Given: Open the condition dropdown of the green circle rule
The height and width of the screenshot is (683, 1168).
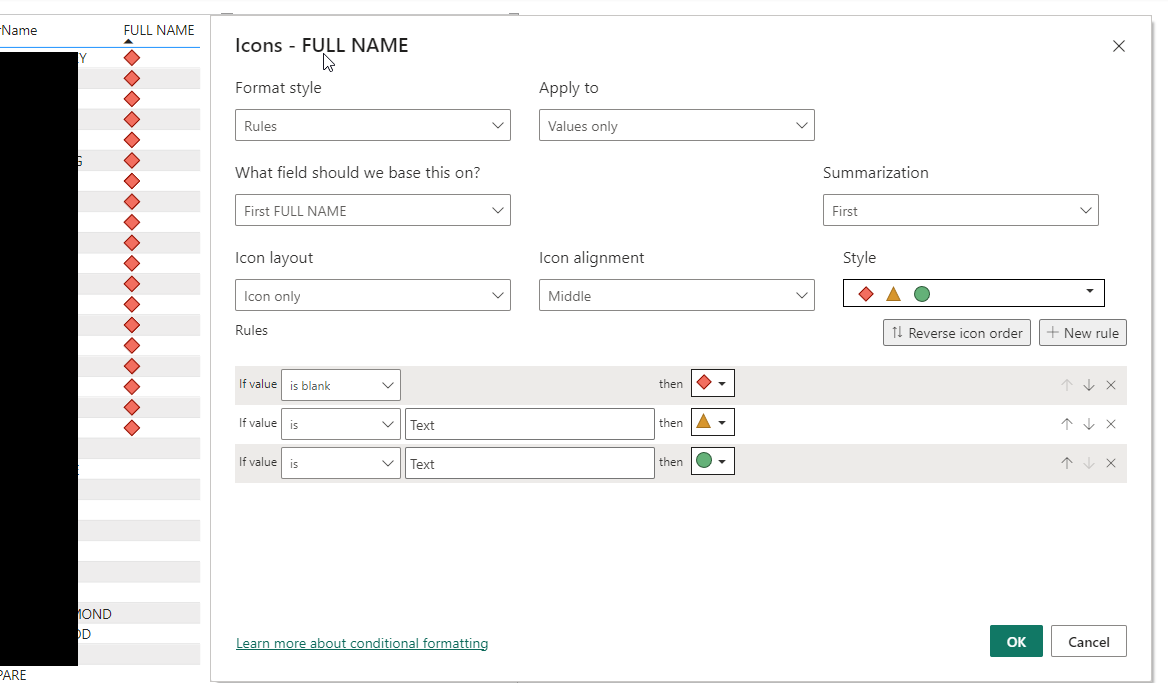Looking at the screenshot, I should tap(340, 463).
